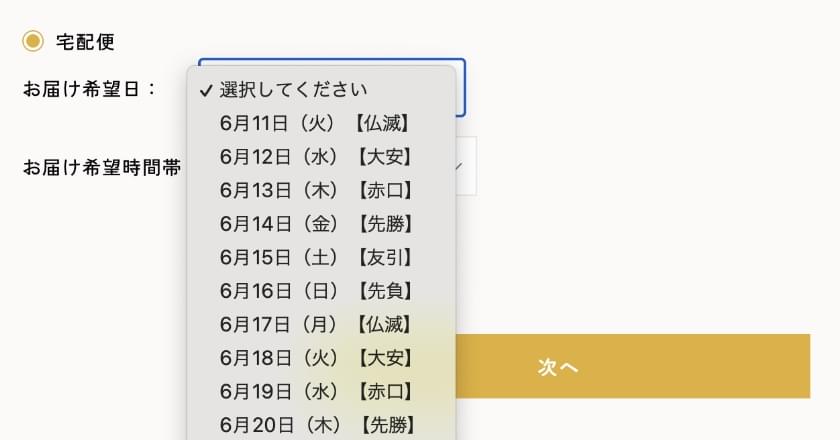The image size is (840, 440).
Task: Click the お届け希望時間帯 field label
Action: pyautogui.click(x=102, y=167)
